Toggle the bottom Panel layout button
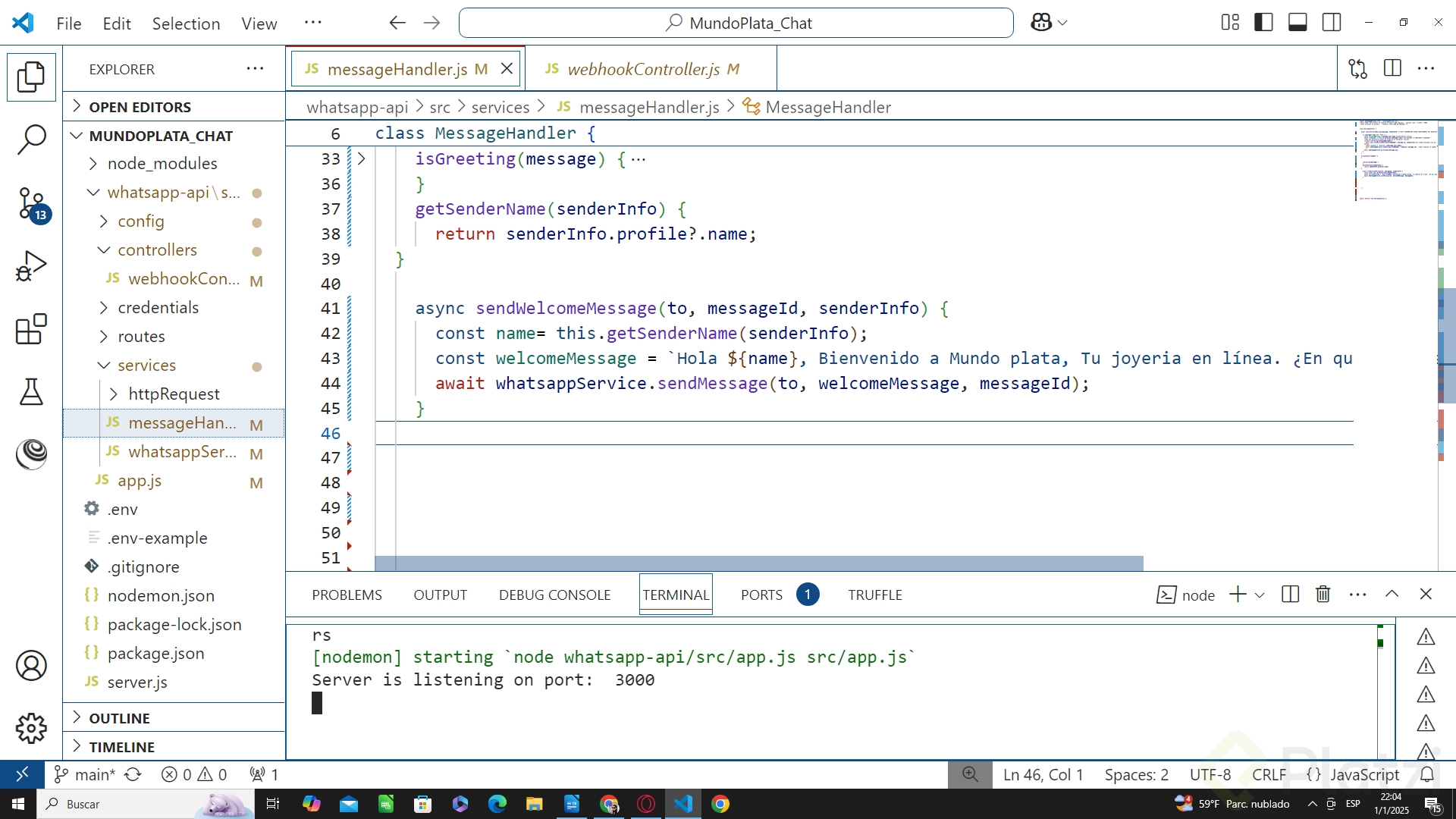 [1298, 23]
